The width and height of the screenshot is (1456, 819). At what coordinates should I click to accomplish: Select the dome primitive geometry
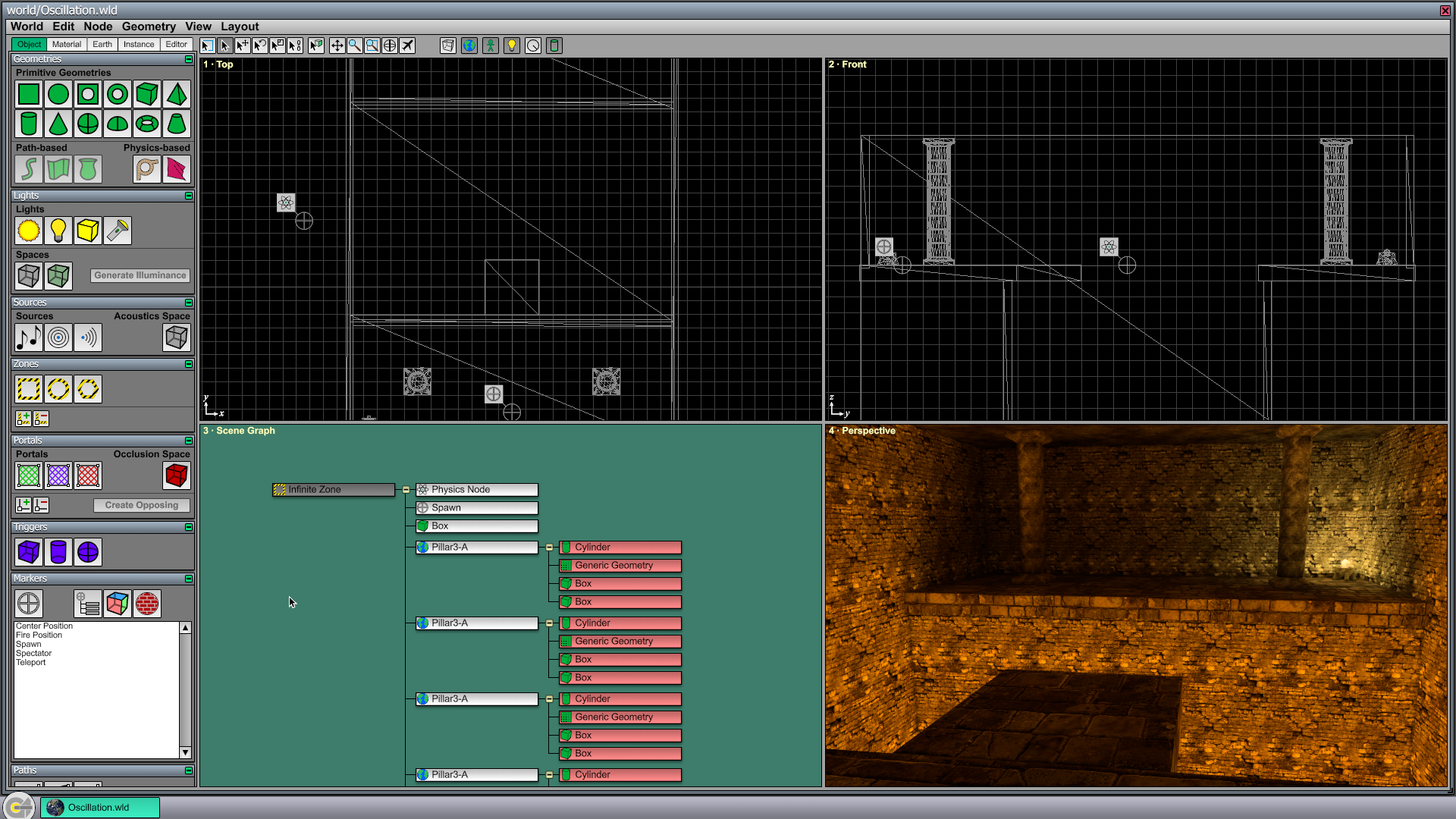pos(118,124)
